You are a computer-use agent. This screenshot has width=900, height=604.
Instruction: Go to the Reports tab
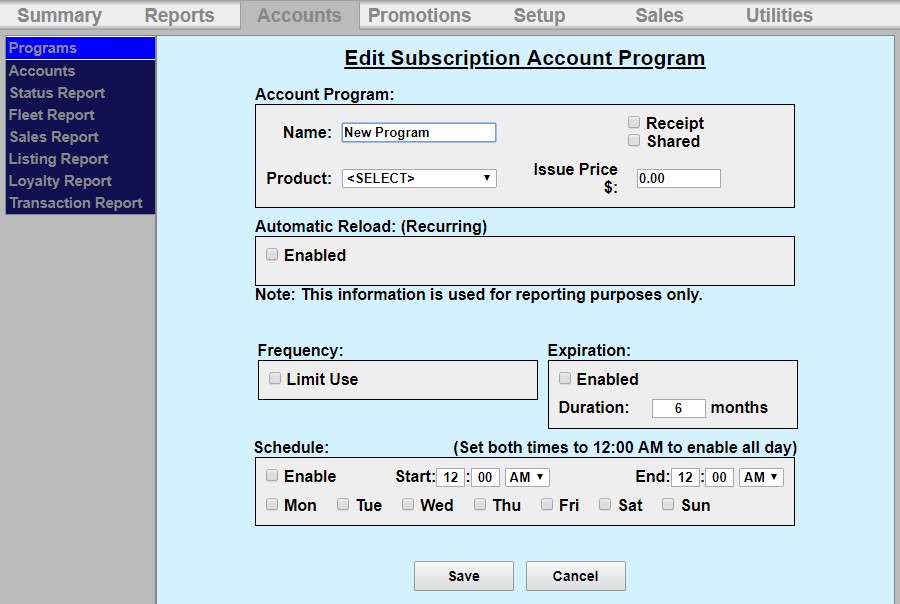[x=179, y=15]
